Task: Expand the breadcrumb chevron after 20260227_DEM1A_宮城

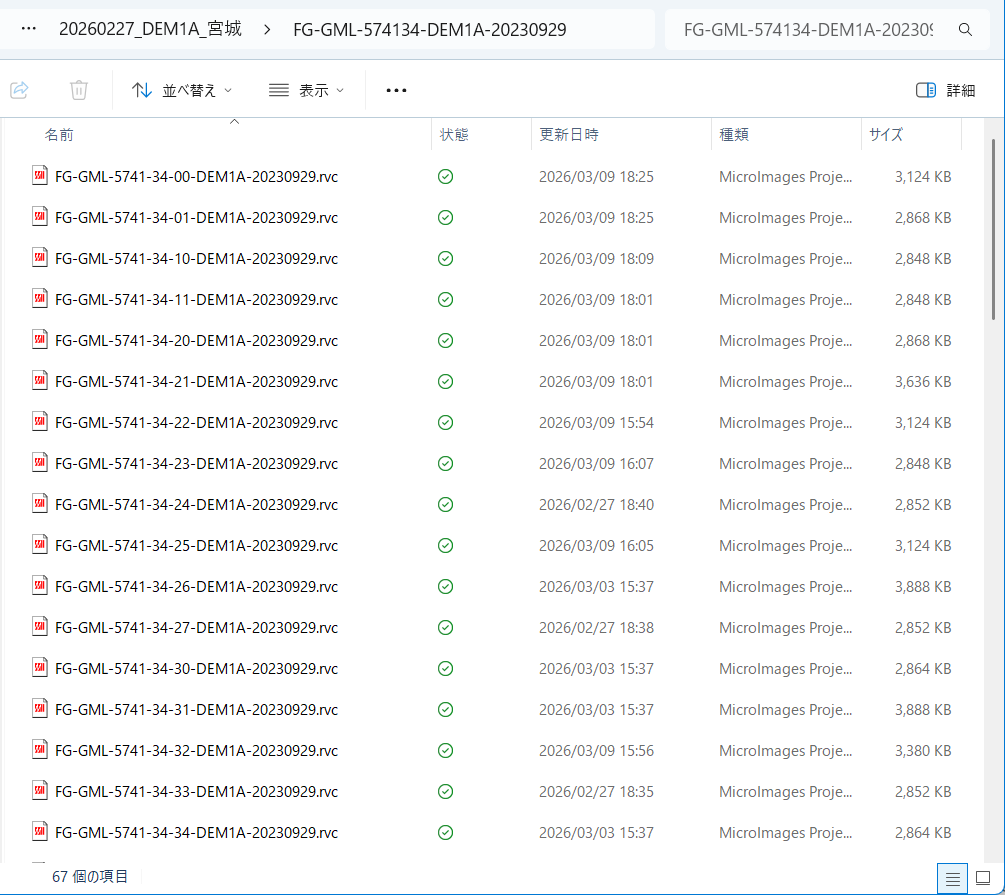Action: (267, 30)
